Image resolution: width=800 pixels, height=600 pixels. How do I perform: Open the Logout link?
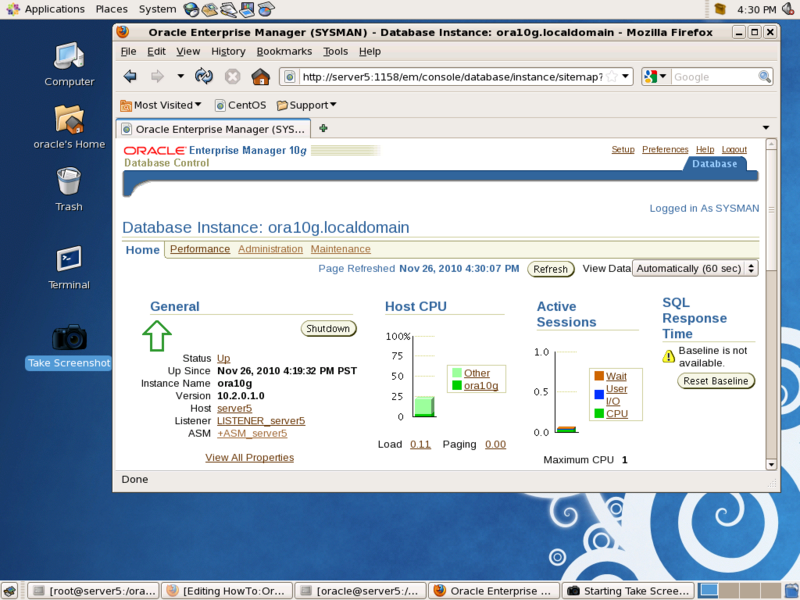tap(734, 149)
